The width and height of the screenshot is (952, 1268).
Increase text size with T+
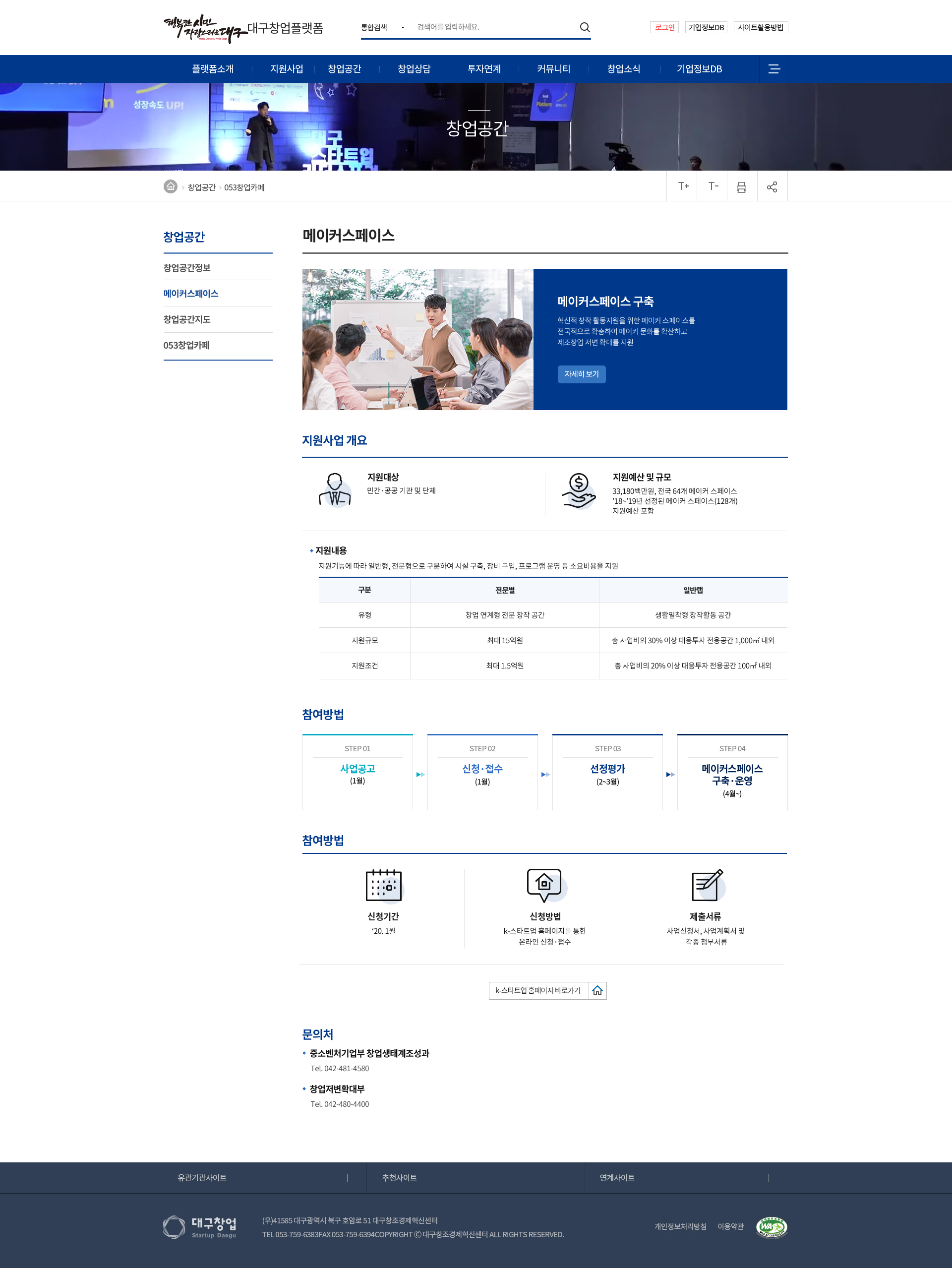click(x=682, y=186)
